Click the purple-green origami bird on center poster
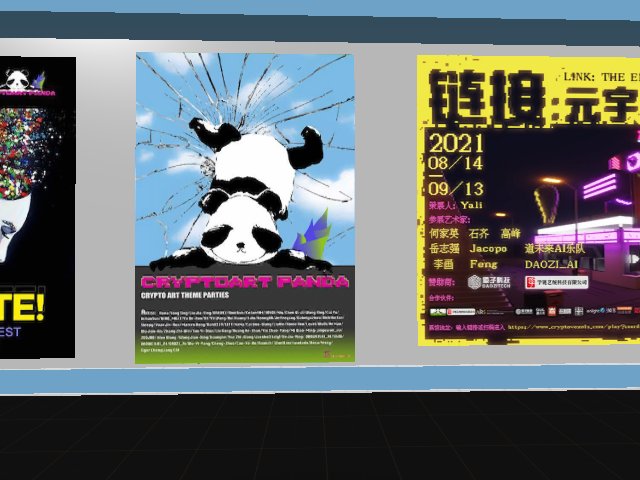640x480 pixels. pos(313,235)
